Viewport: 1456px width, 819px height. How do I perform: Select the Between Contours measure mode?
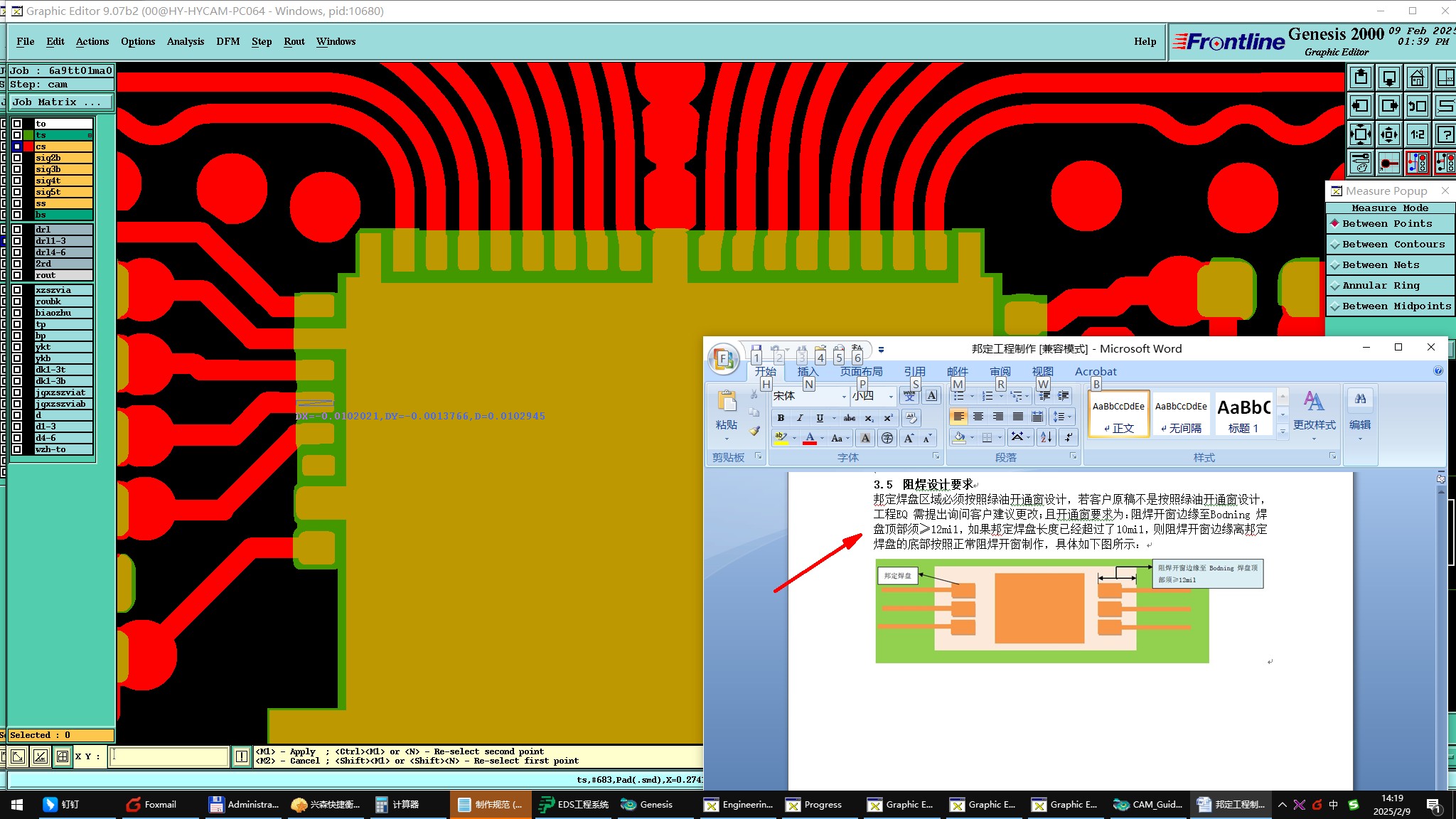(1393, 244)
